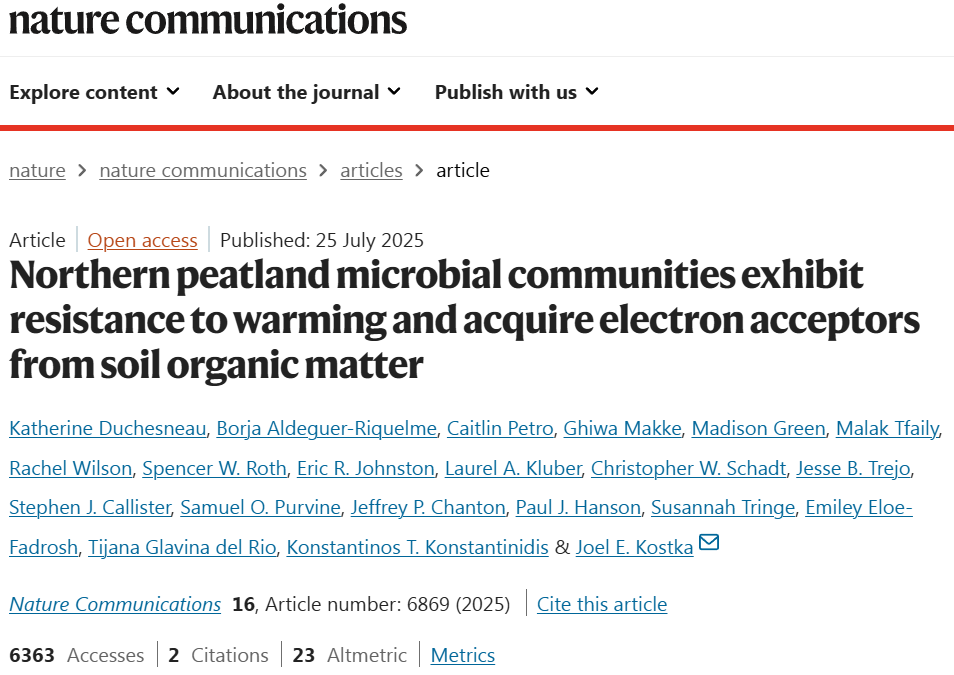The width and height of the screenshot is (954, 675).
Task: Click the email envelope icon beside Joel E. Kostka
Action: [x=709, y=542]
